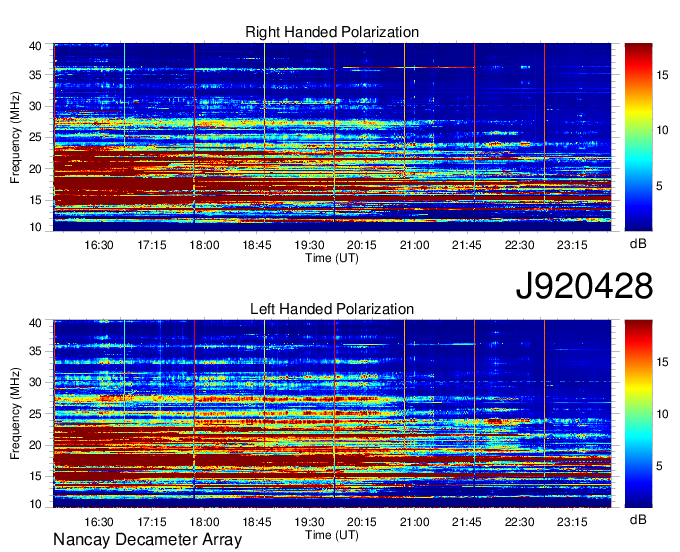Click the 5 value on Right Handed color bar

tap(659, 186)
